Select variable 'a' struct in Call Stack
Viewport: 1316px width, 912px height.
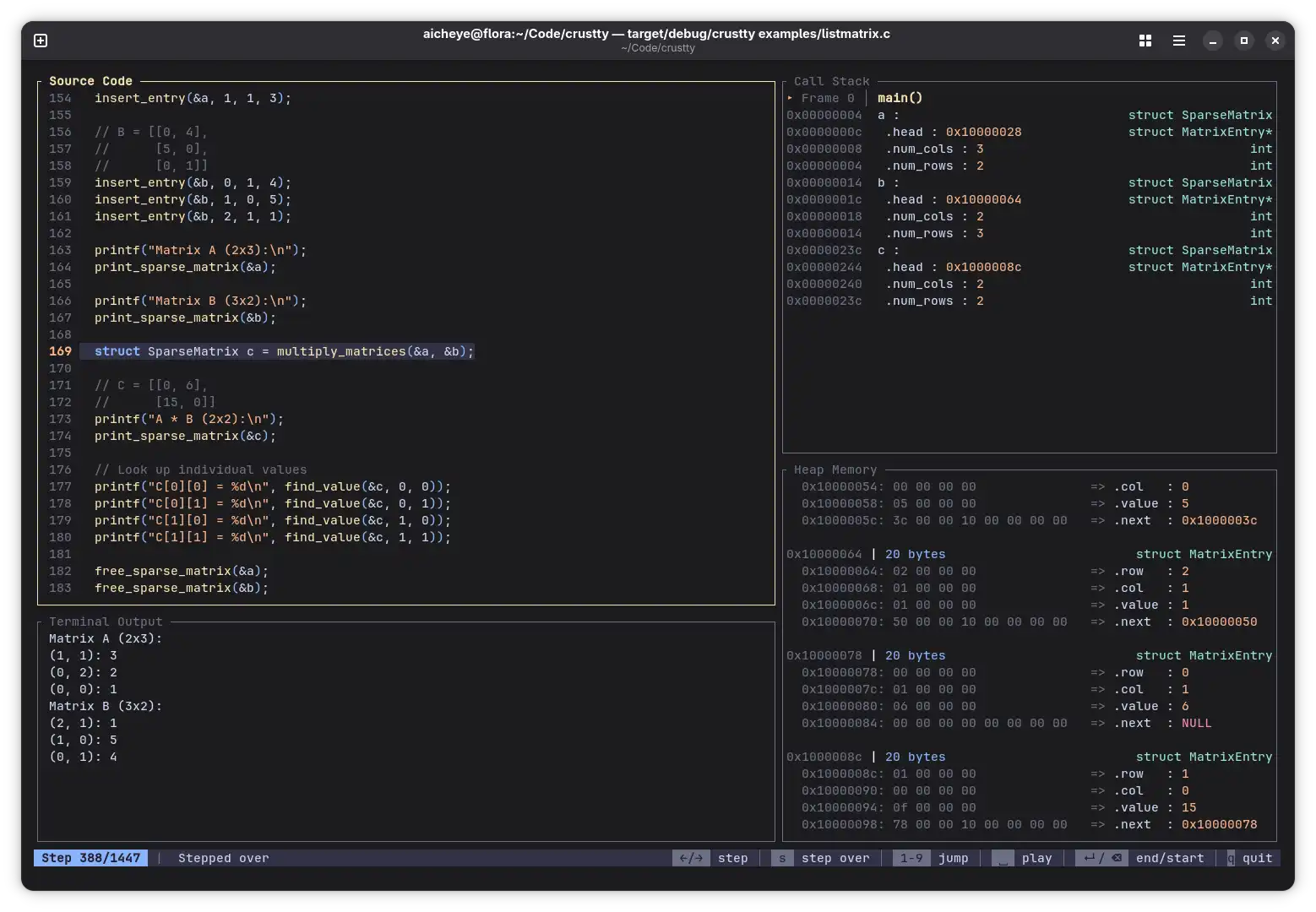(882, 115)
